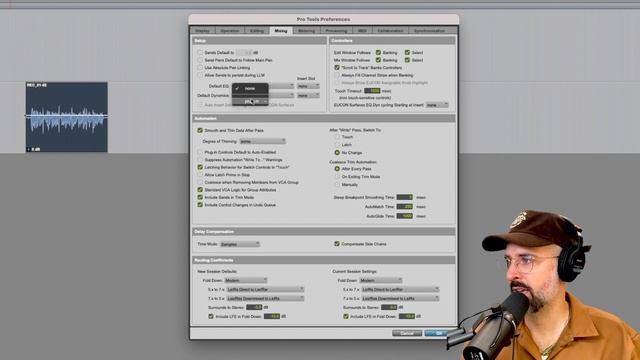This screenshot has height=360, width=640.
Task: Uncheck Include Sends in Trim Mode
Action: tap(200, 197)
